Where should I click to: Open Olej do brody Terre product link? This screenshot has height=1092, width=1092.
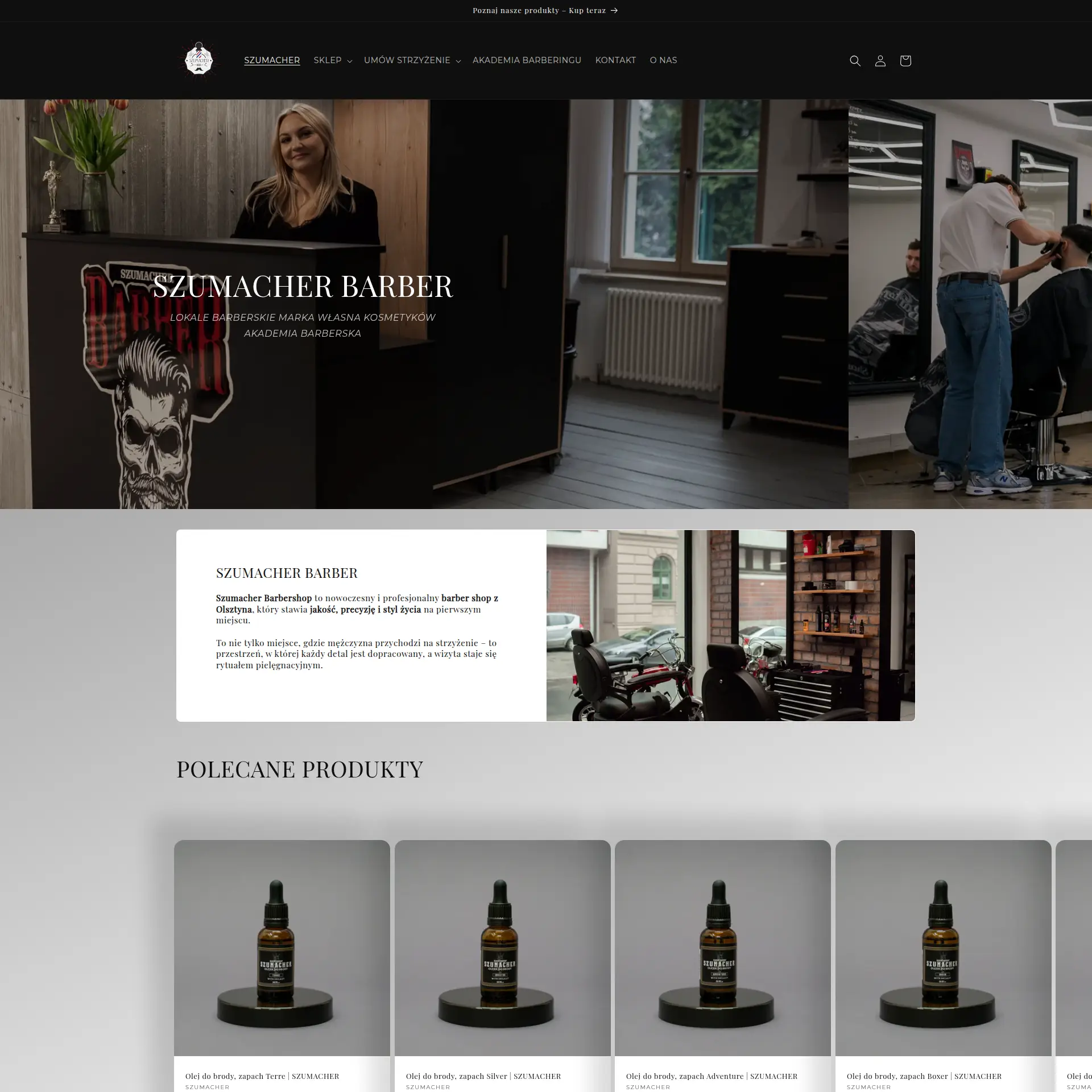(x=262, y=1076)
